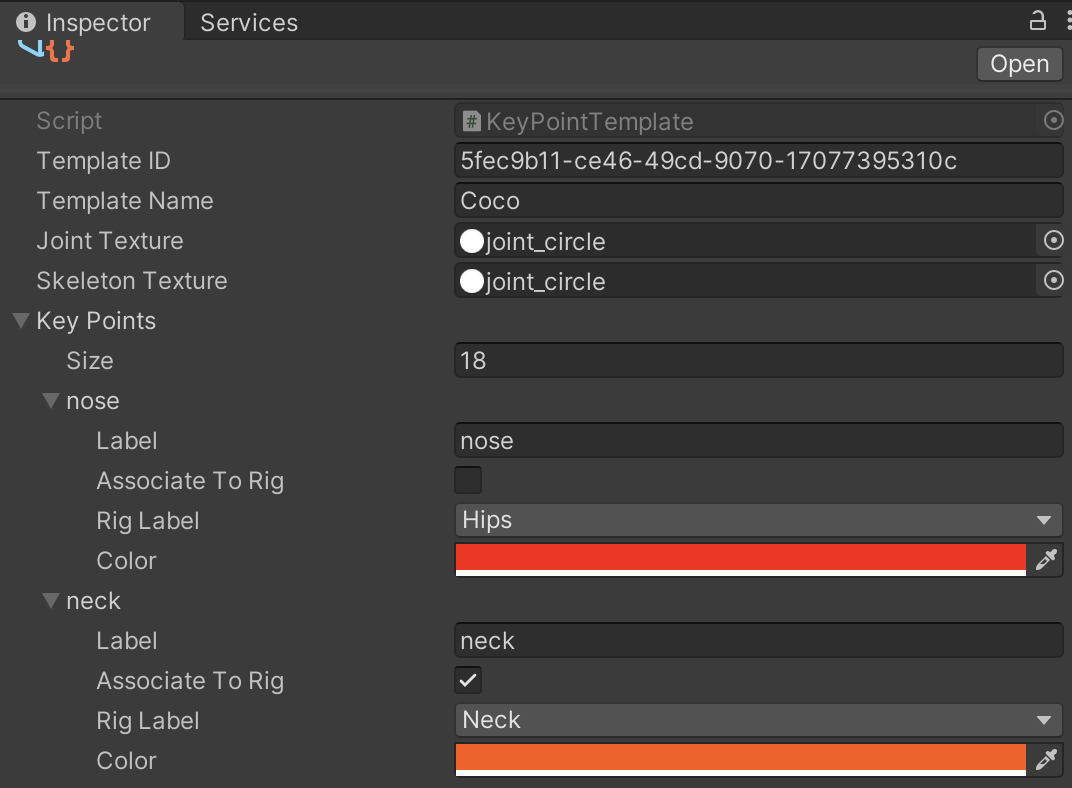The image size is (1072, 788).
Task: Enable Associate To Rig for nose
Action: pos(468,480)
